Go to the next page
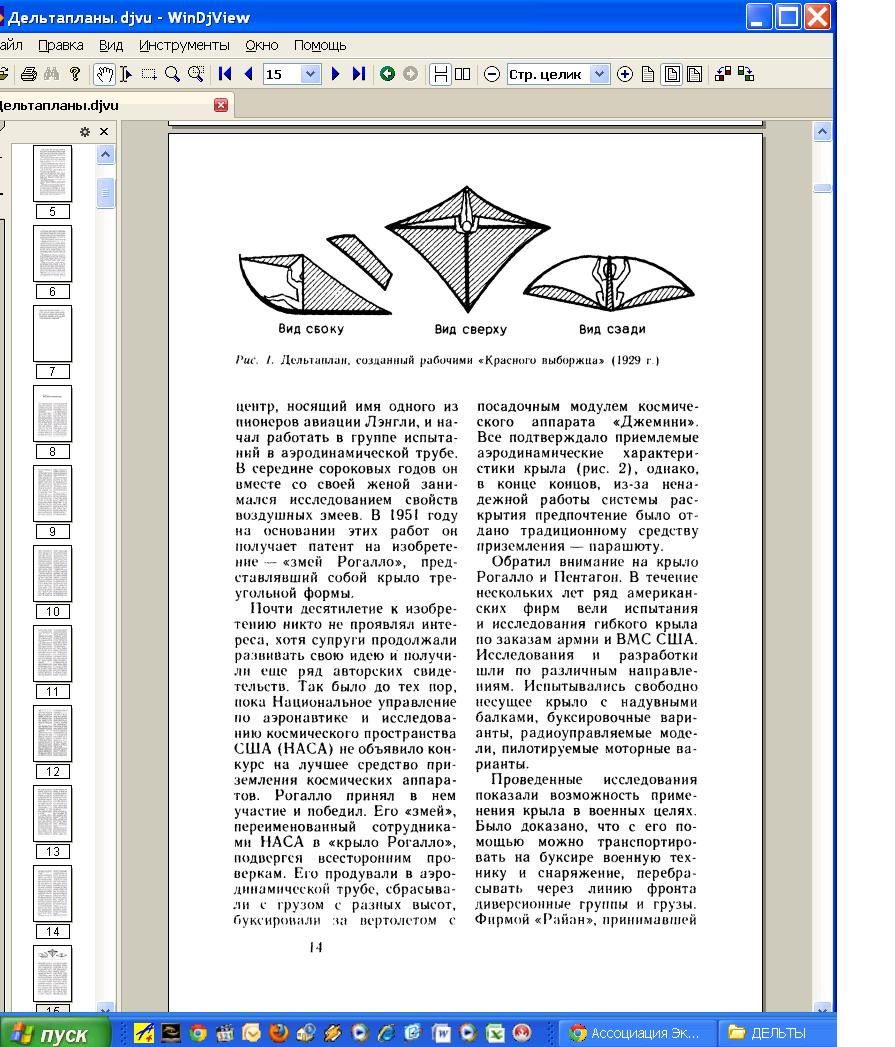Screen dimensions: 895x1047 (x=335, y=74)
